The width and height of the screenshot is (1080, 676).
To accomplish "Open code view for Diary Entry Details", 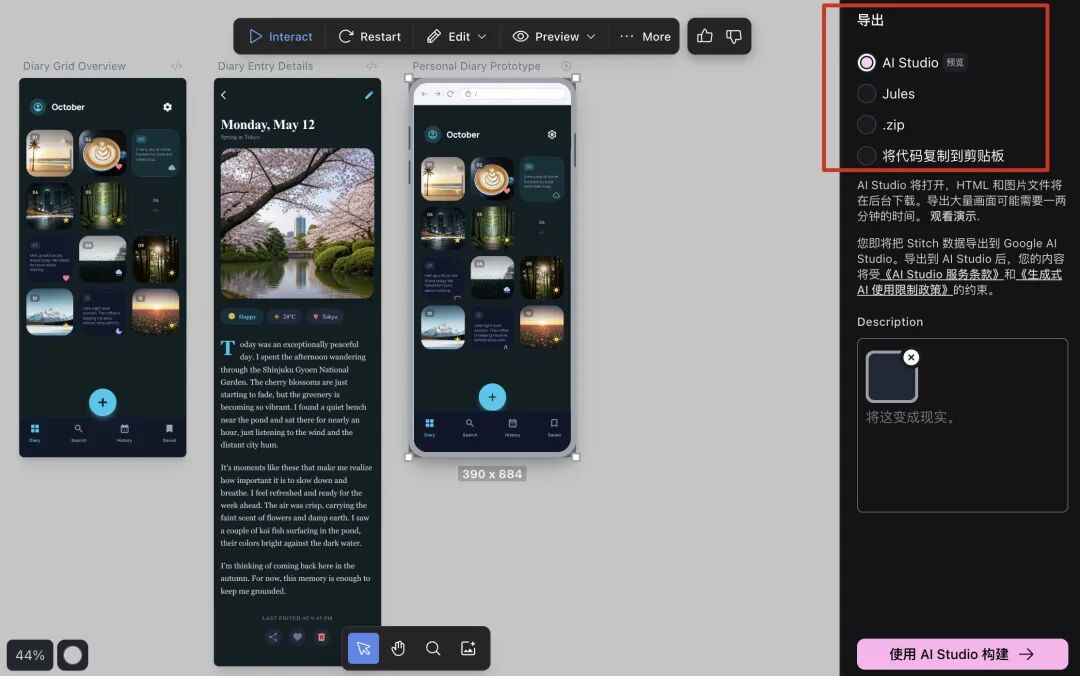I will tap(372, 66).
